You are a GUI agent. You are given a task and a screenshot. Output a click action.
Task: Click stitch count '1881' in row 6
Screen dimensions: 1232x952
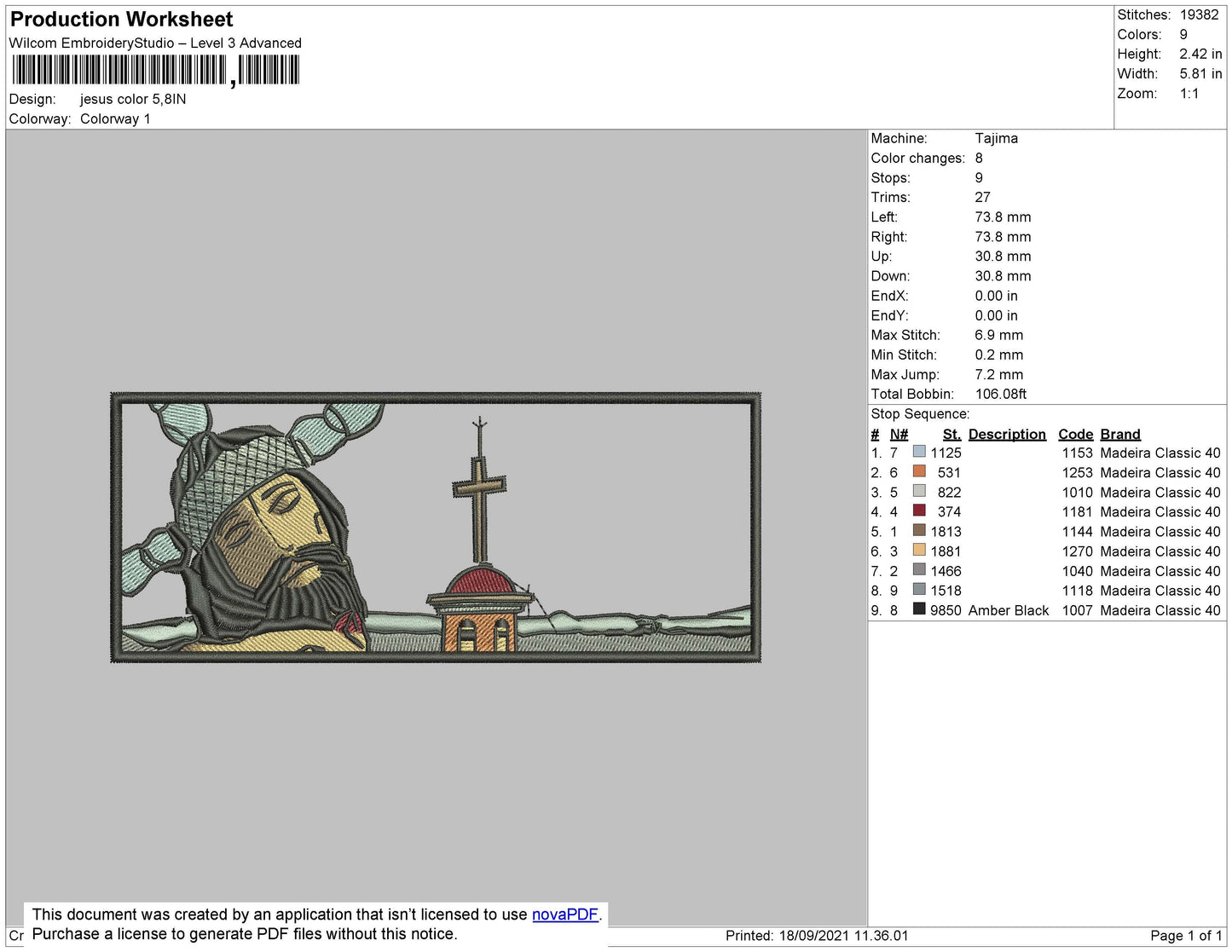pos(946,552)
